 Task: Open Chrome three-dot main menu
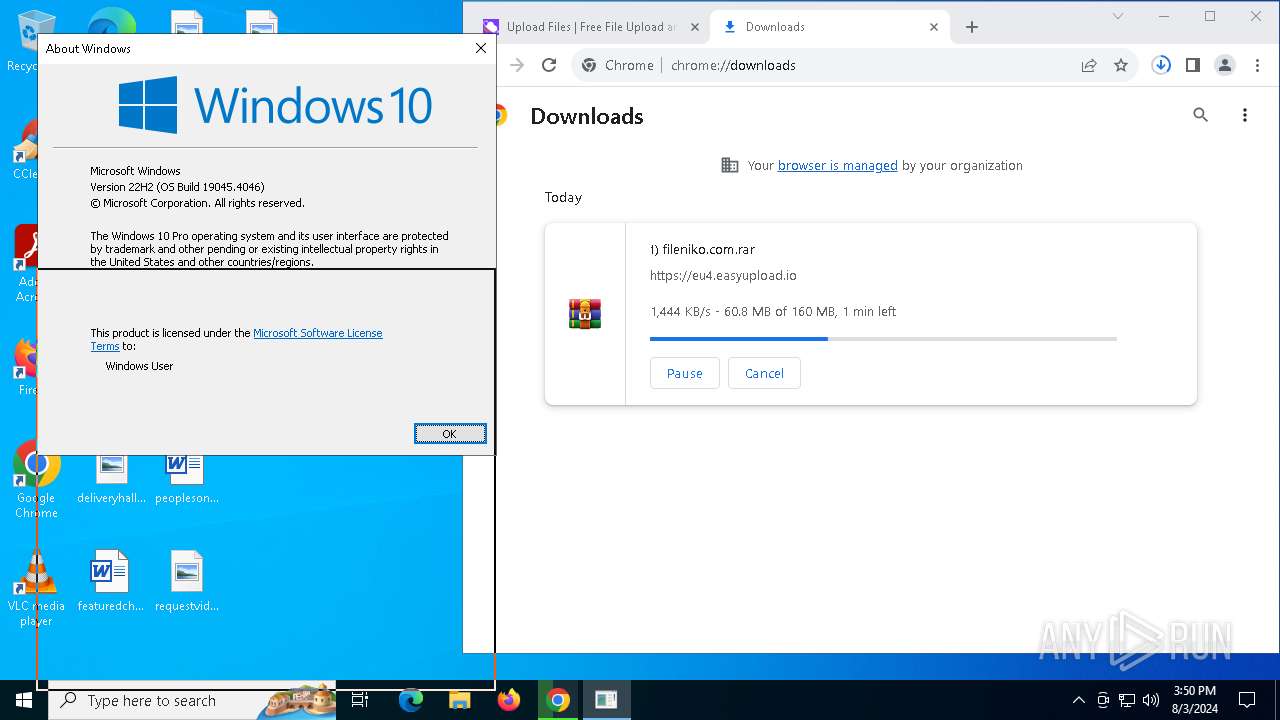(x=1257, y=65)
